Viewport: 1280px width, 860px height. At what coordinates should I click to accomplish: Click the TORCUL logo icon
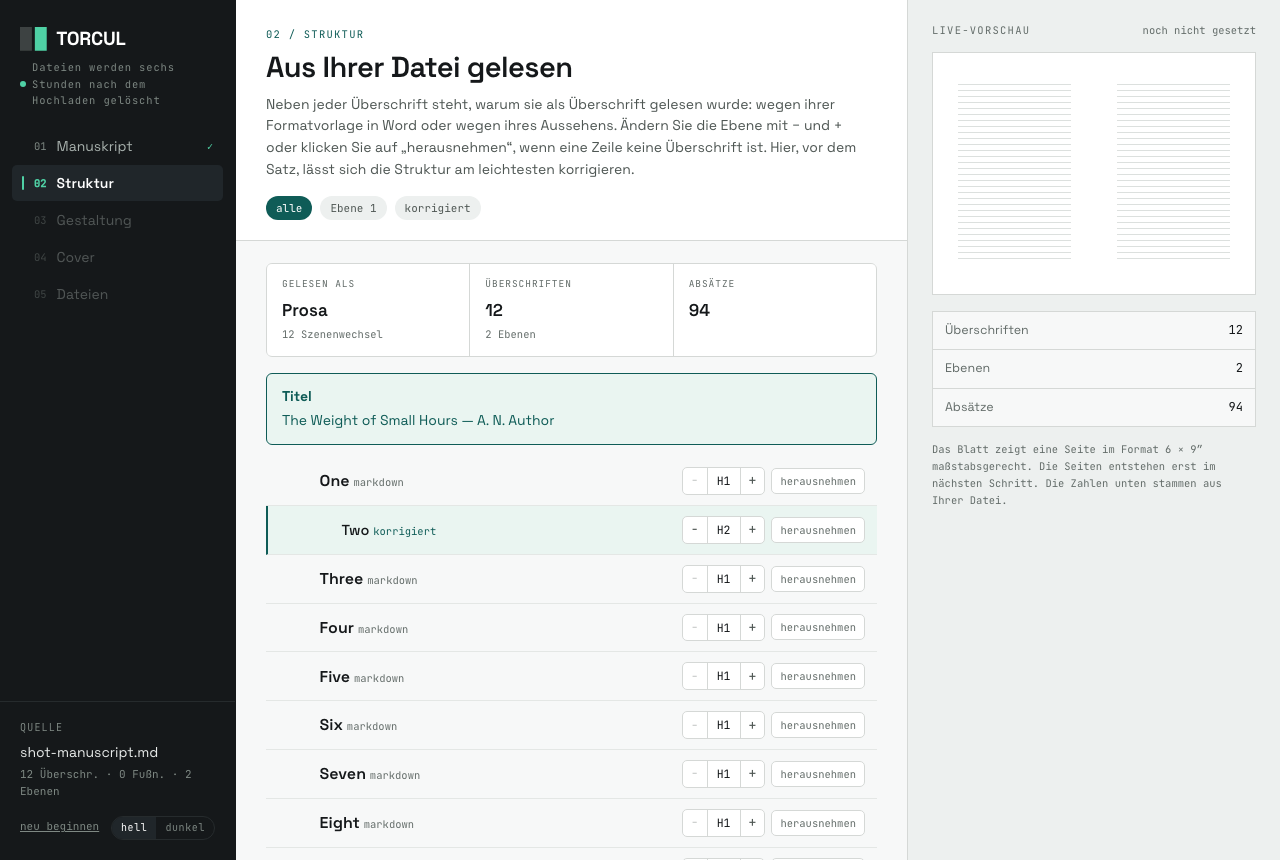pyautogui.click(x=33, y=39)
